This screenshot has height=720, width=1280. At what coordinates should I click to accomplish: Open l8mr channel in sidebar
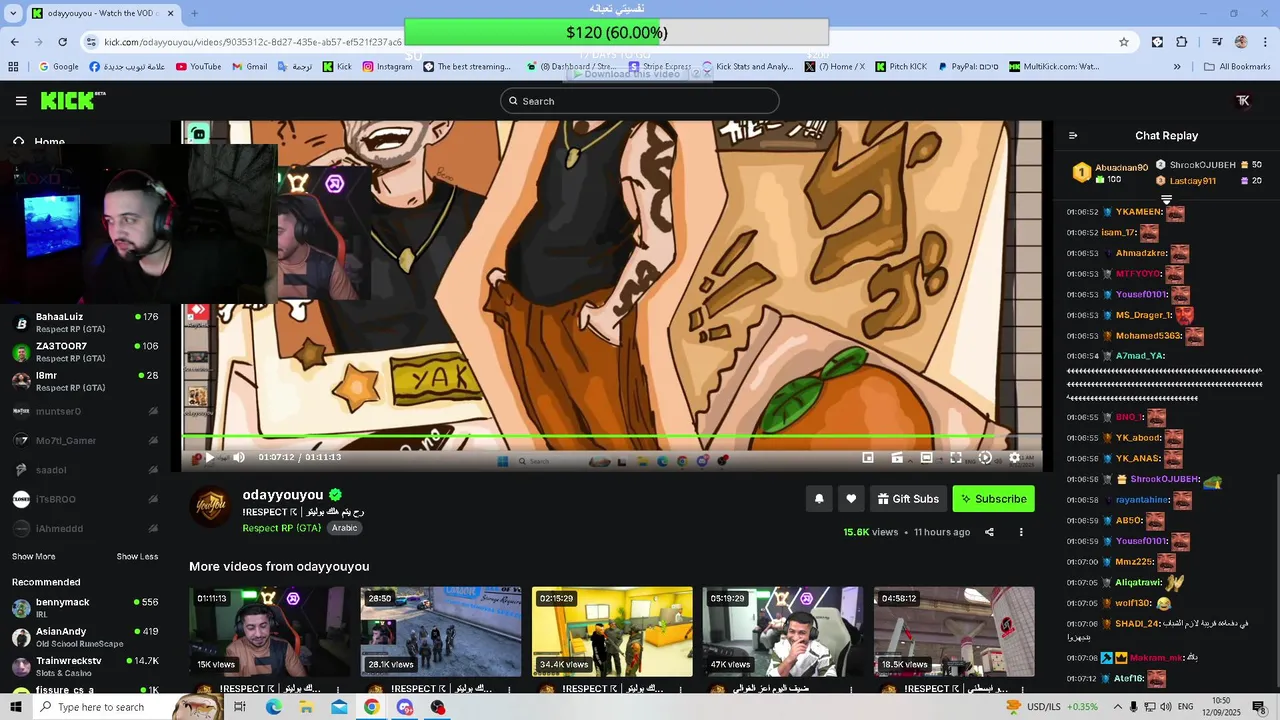84,381
